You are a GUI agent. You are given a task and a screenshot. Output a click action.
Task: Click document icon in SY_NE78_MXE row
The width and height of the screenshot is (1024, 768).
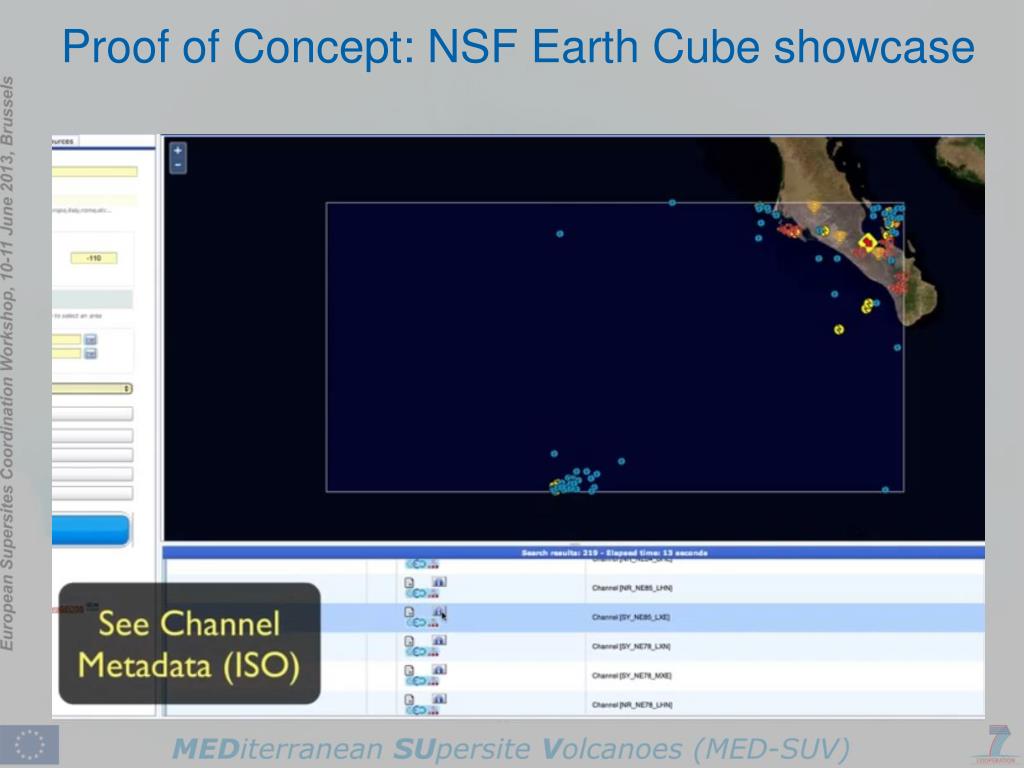pyautogui.click(x=409, y=670)
